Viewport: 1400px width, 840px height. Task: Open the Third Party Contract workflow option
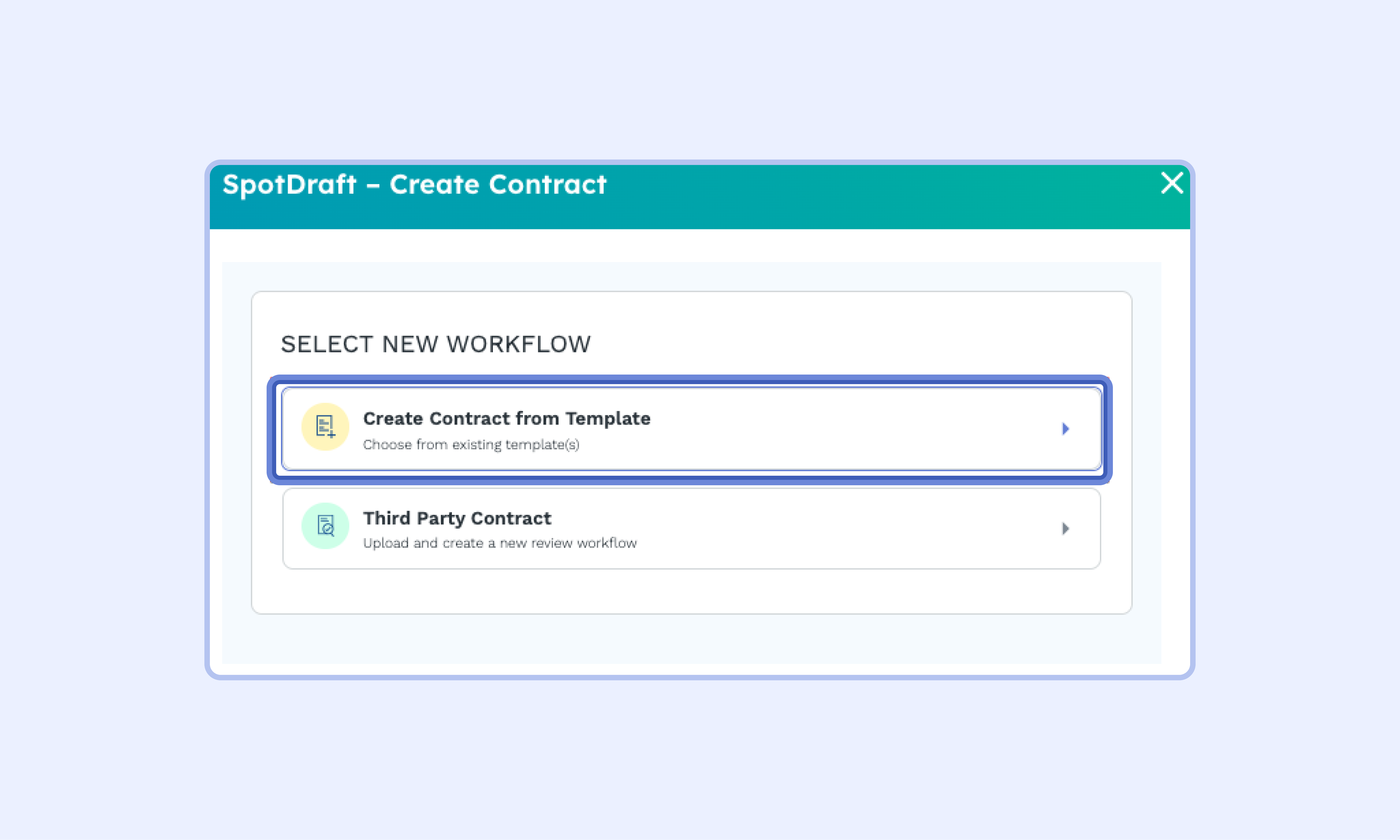point(691,529)
